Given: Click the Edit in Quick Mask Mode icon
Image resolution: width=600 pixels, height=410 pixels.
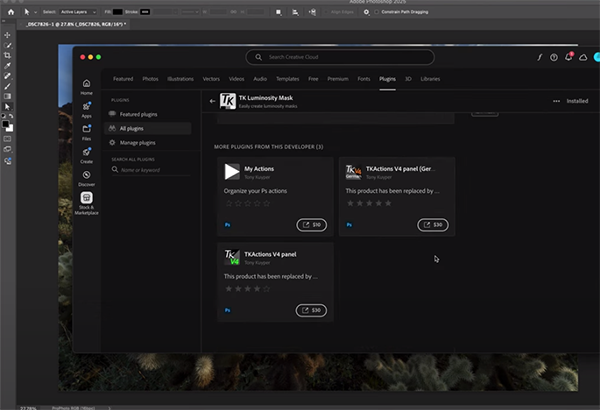Looking at the screenshot, I should (x=7, y=139).
